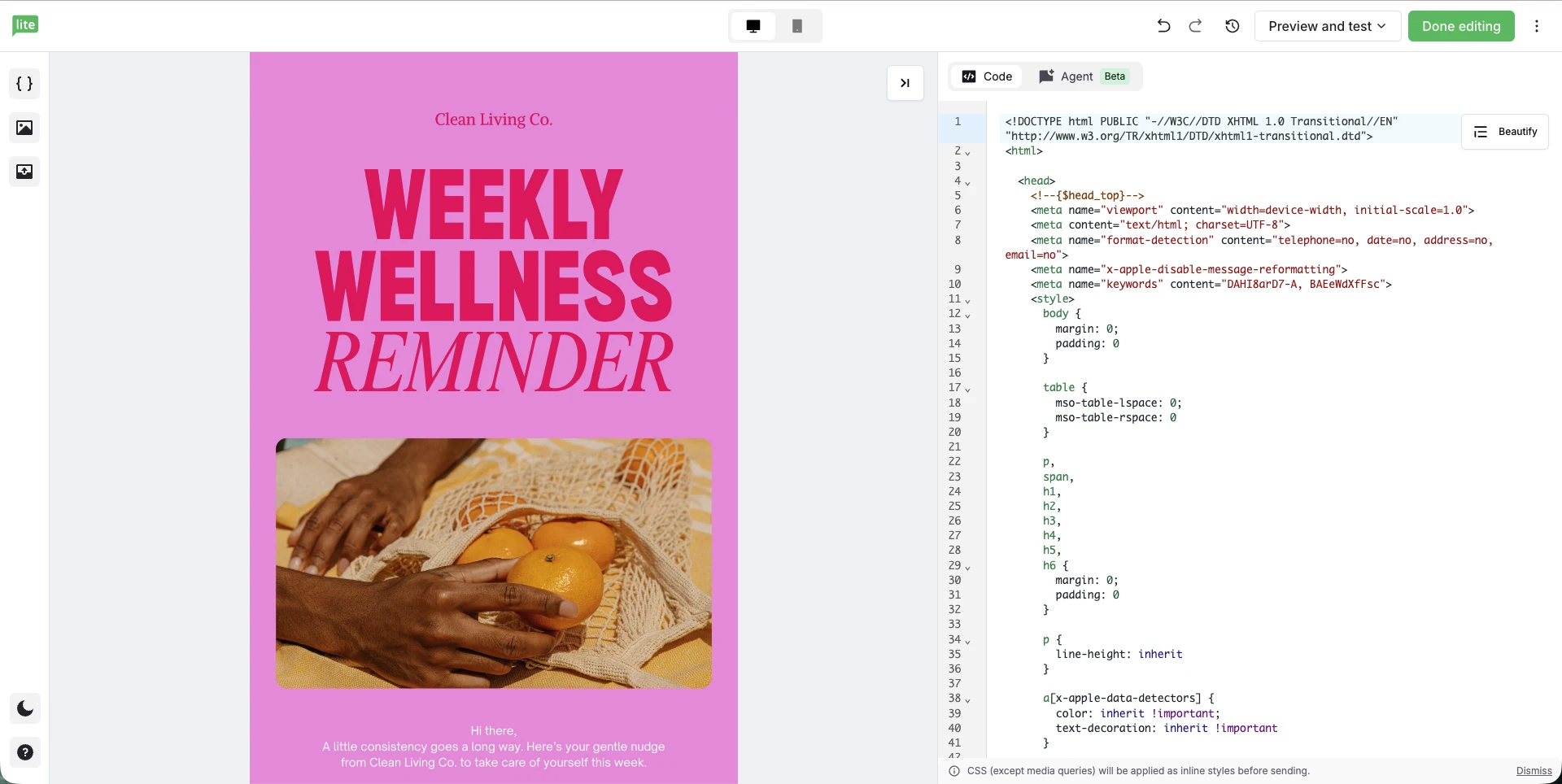
Task: Open the image library icon
Action: pyautogui.click(x=24, y=128)
